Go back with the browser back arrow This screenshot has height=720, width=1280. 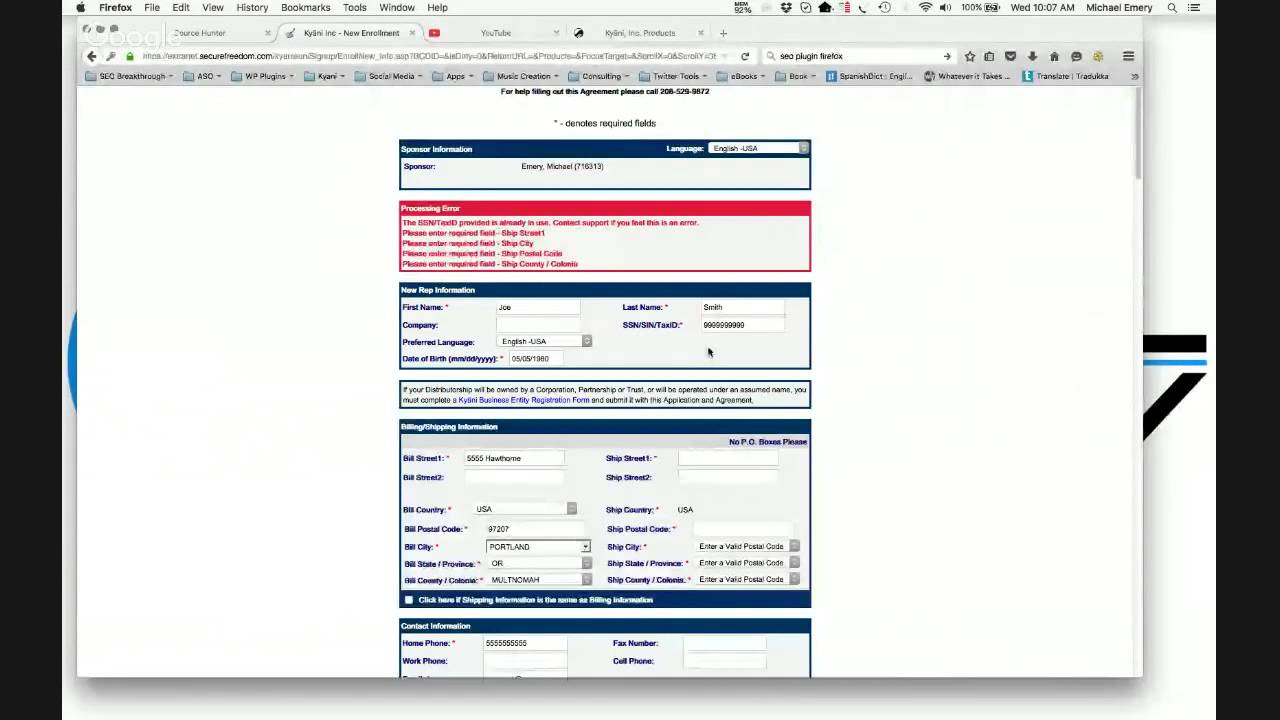click(91, 56)
